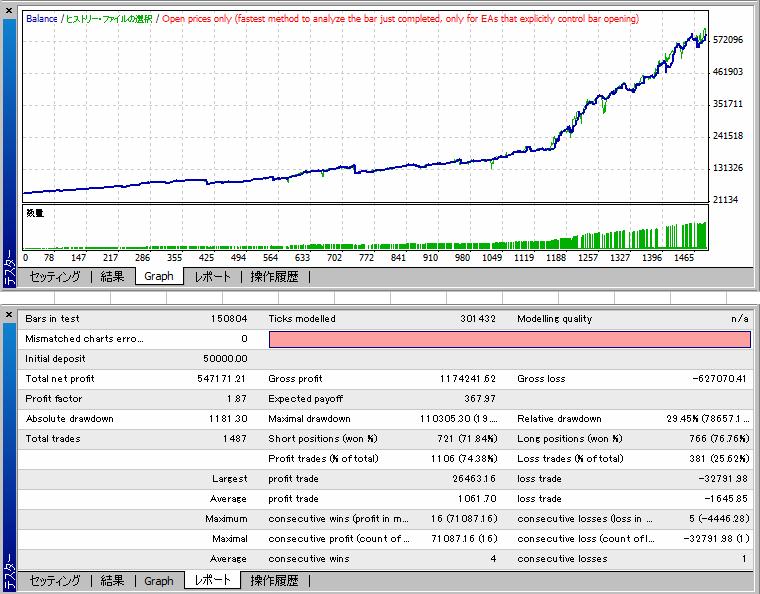Click the 数量 volume chart label
This screenshot has height=594, width=760.
point(35,213)
